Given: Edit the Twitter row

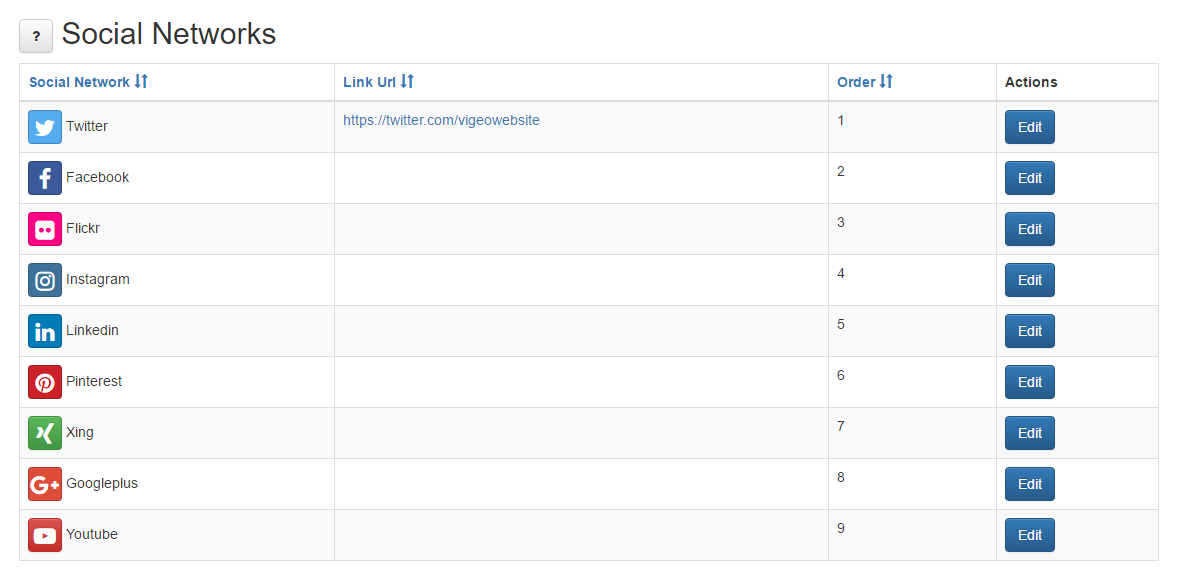Looking at the screenshot, I should [1030, 127].
